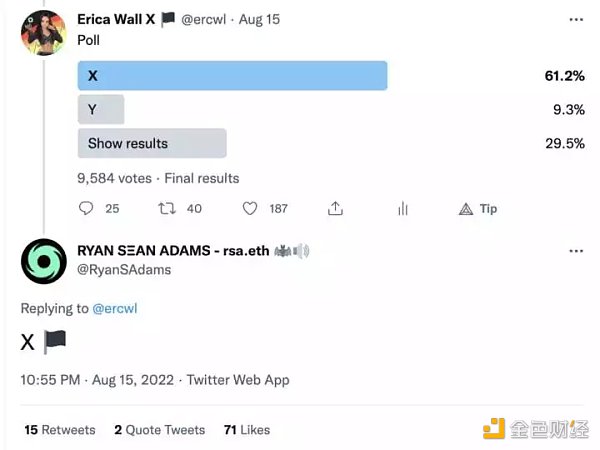Open the @RyanSAdams handle
Image resolution: width=600 pixels, height=450 pixels.
pos(123,270)
